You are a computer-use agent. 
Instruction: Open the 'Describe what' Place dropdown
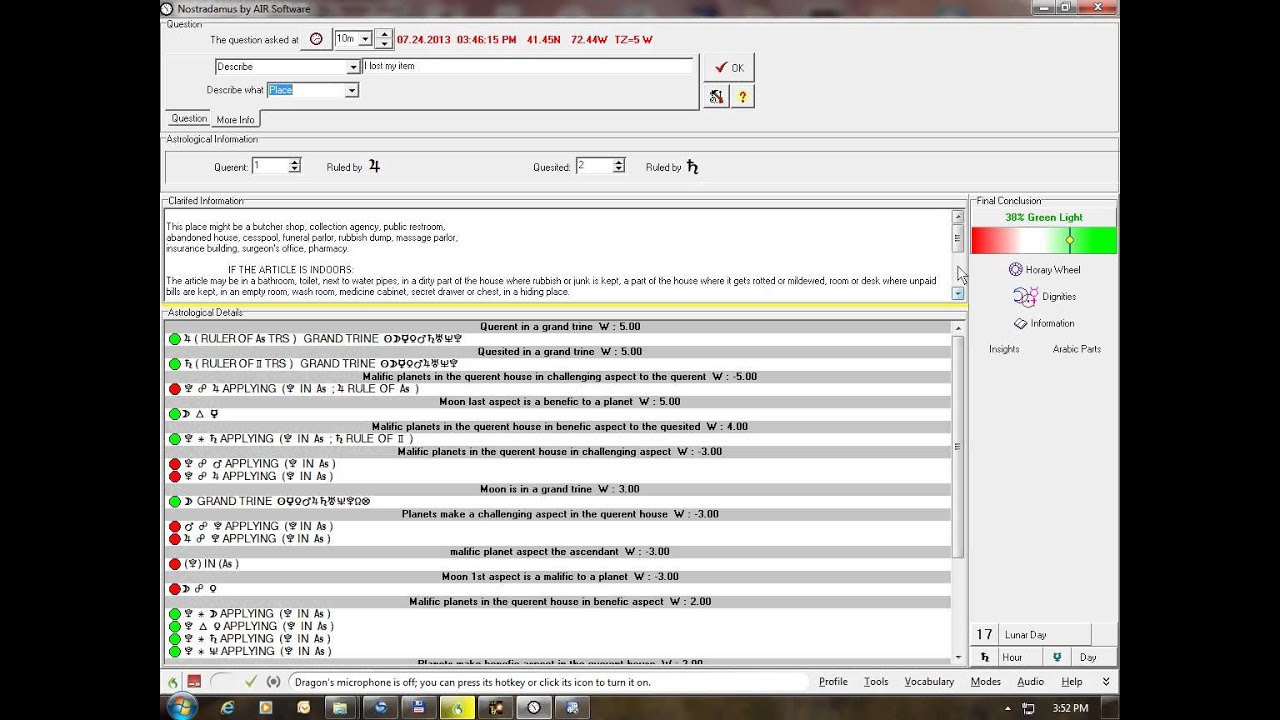(351, 90)
